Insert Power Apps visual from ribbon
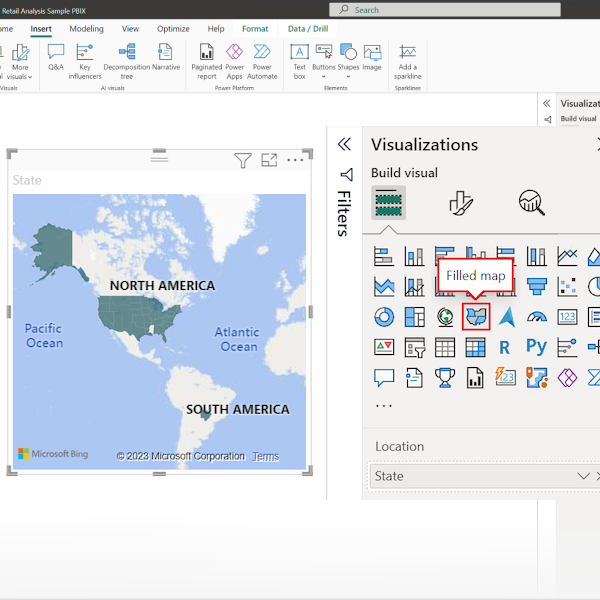This screenshot has height=600, width=600. [235, 61]
